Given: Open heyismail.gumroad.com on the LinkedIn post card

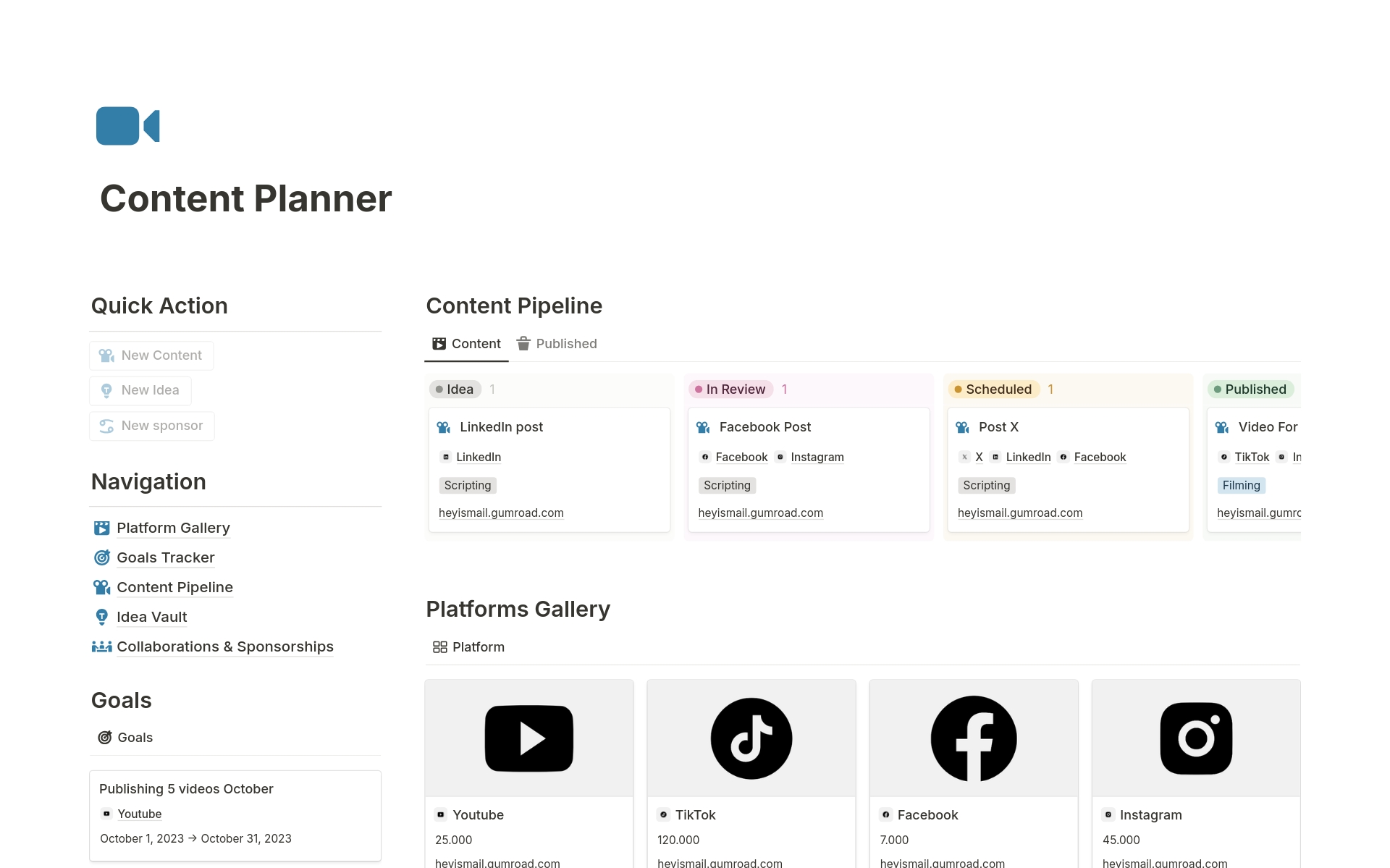Looking at the screenshot, I should point(500,513).
